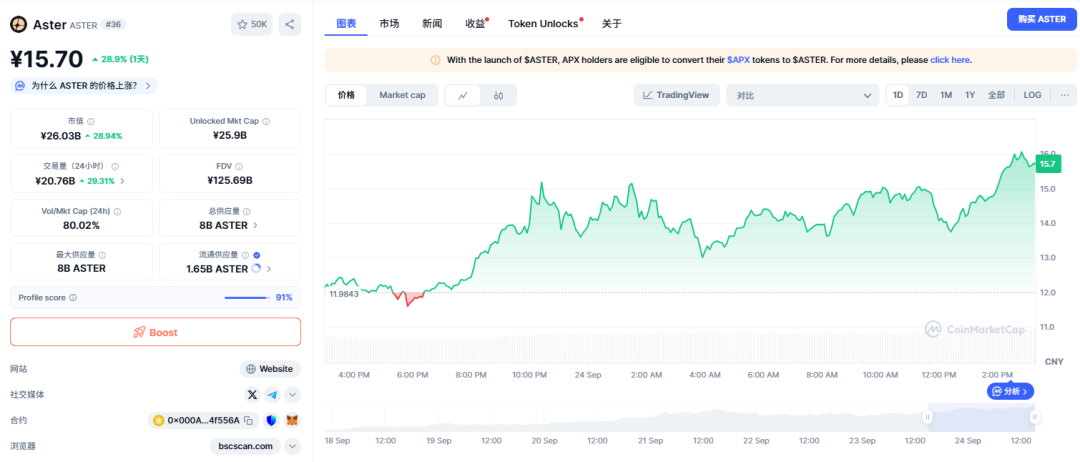Switch to the 收益 tab
This screenshot has height=462, width=1080.
point(475,23)
